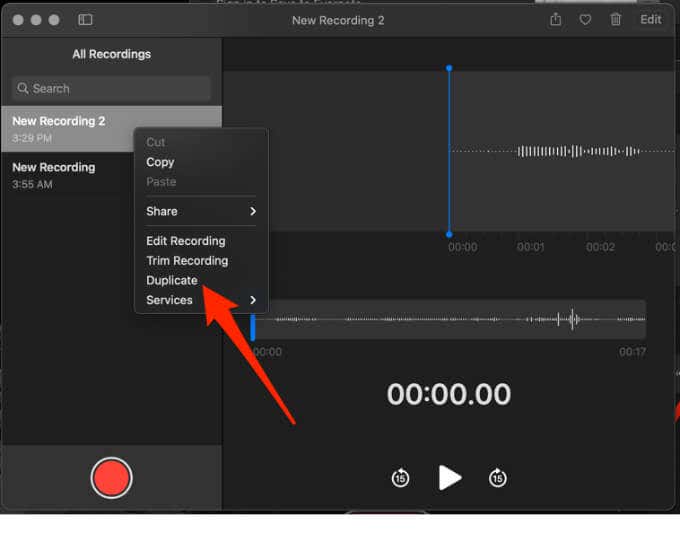Click the red Record button
The height and width of the screenshot is (533, 680).
tap(111, 477)
